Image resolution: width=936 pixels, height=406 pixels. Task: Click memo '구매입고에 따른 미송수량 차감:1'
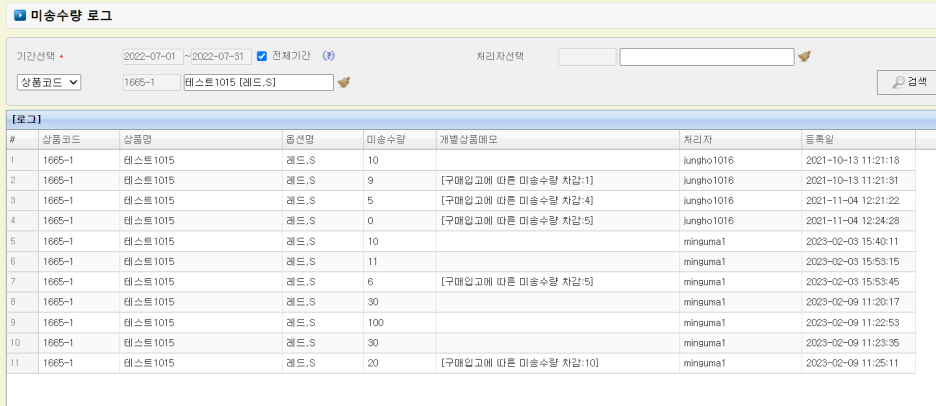coord(517,180)
